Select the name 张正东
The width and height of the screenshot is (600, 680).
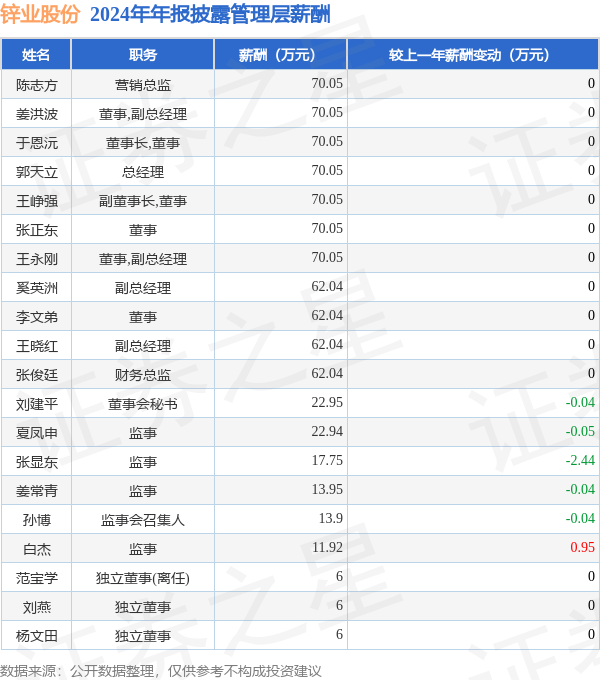pyautogui.click(x=37, y=230)
